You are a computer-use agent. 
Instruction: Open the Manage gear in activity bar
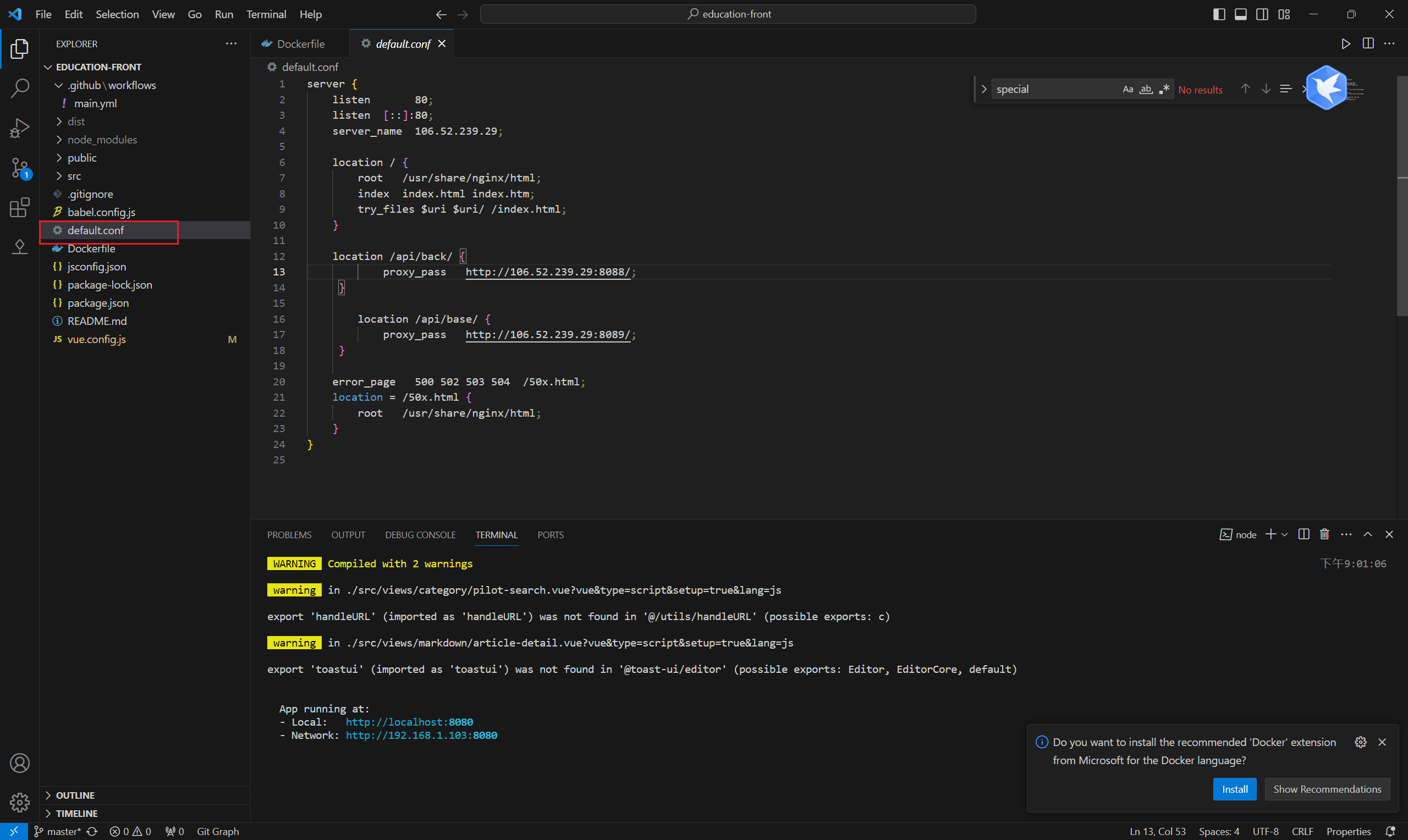(20, 802)
